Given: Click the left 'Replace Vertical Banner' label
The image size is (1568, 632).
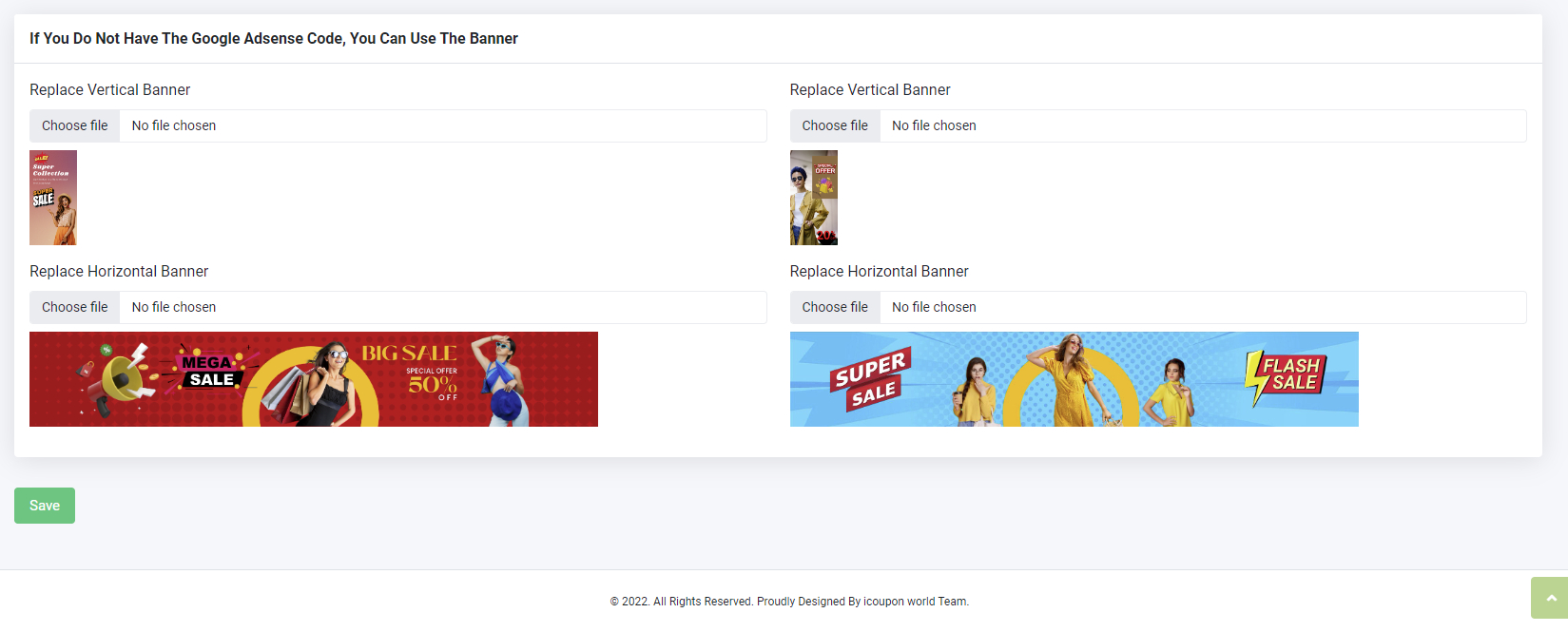Looking at the screenshot, I should click(x=110, y=89).
